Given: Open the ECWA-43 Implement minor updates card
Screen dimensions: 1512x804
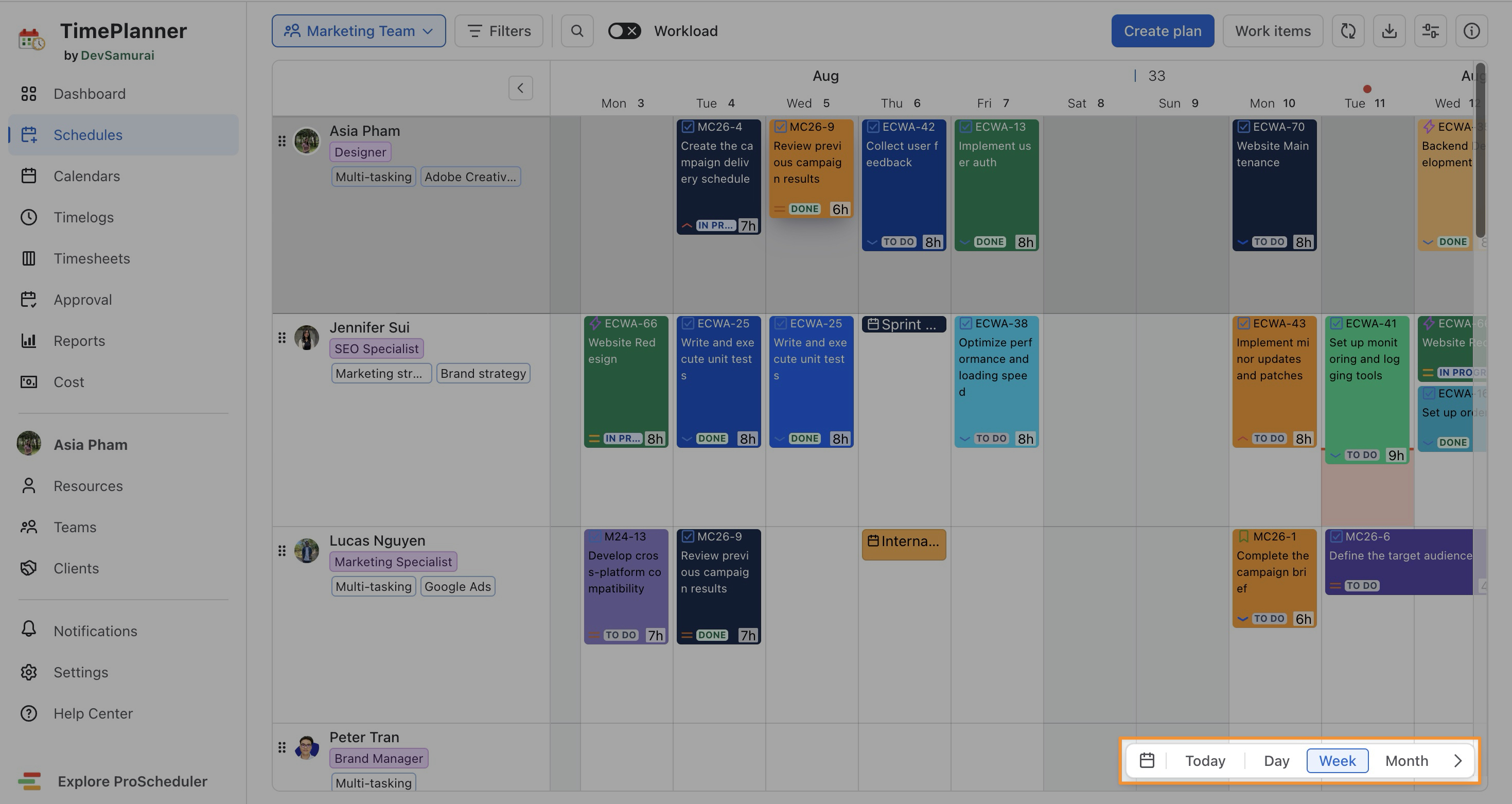Looking at the screenshot, I should click(x=1274, y=382).
